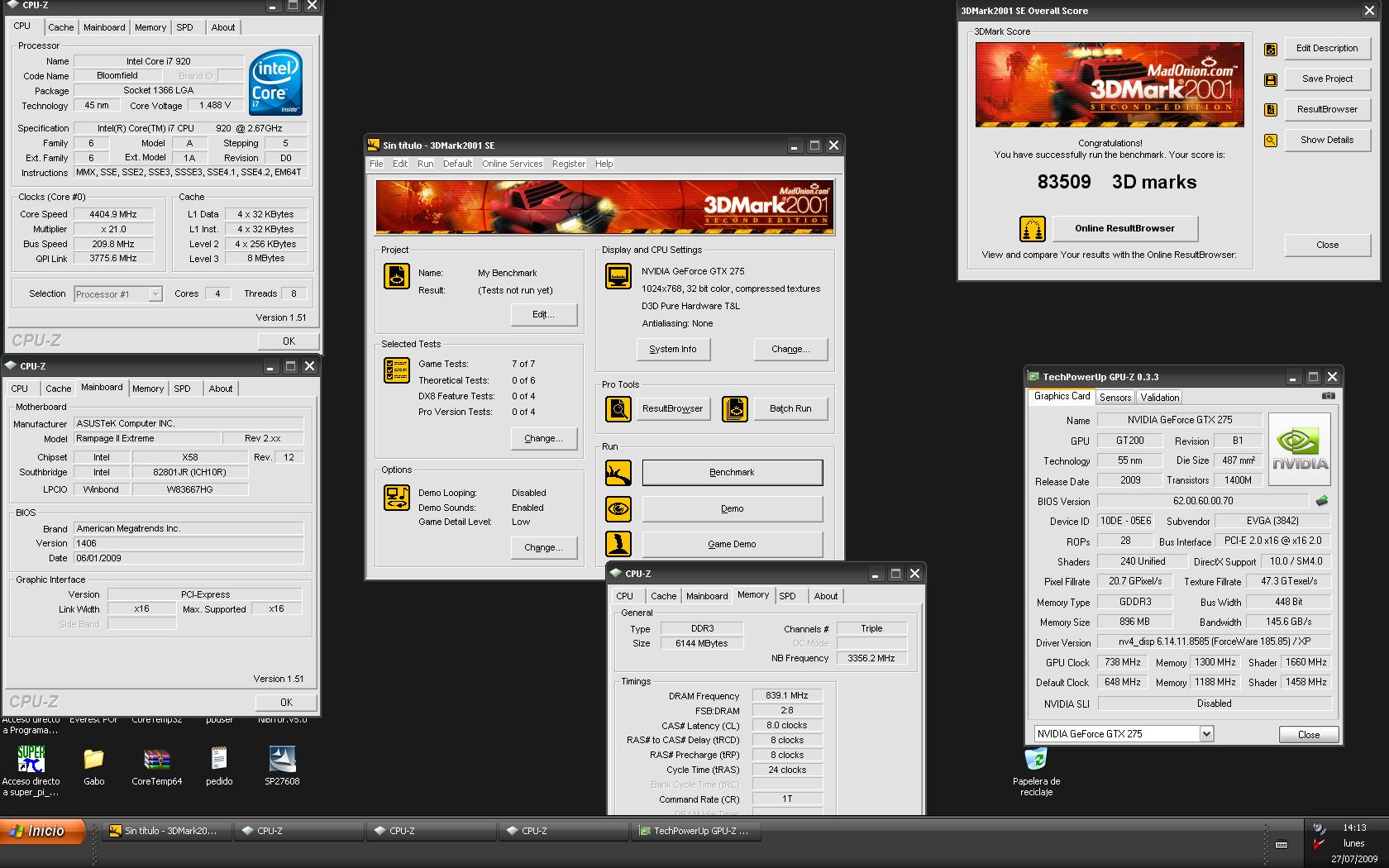The image size is (1389, 868).
Task: Click the System Info button
Action: click(673, 350)
